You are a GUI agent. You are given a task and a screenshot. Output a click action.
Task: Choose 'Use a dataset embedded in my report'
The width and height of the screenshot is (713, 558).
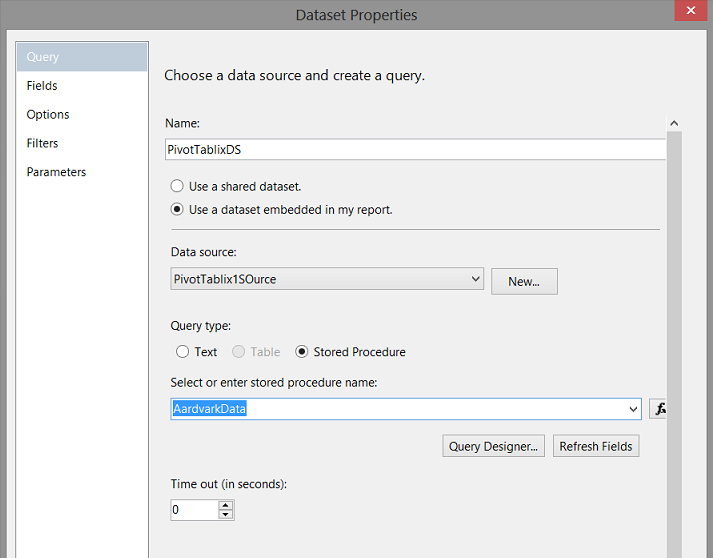(178, 210)
